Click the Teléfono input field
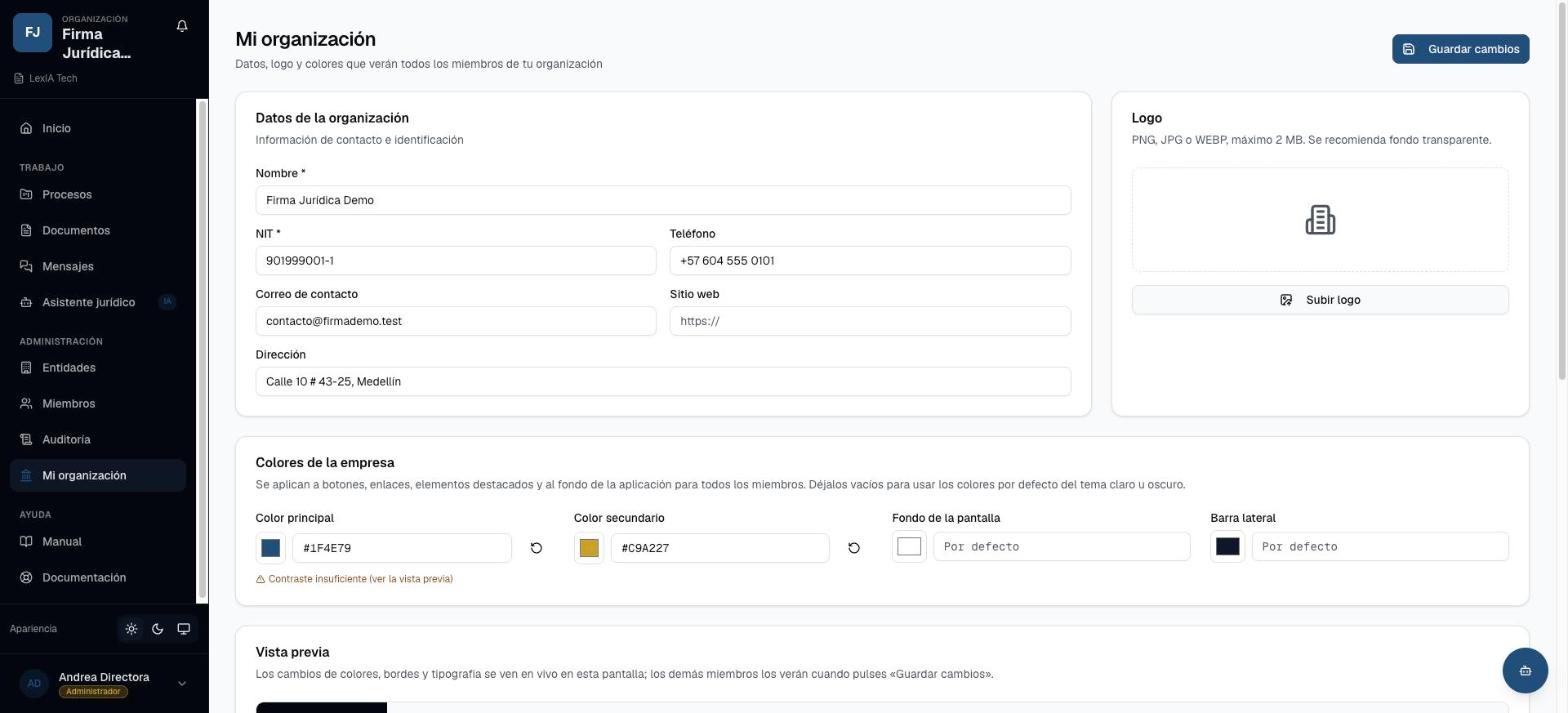Screen dimensions: 1568x713 (870, 261)
